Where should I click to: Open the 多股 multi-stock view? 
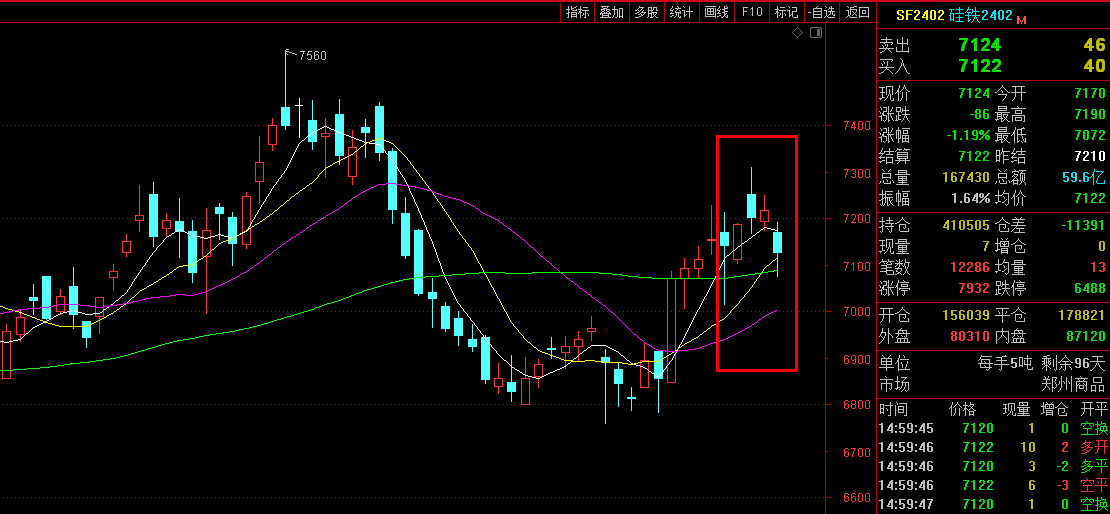[x=646, y=12]
